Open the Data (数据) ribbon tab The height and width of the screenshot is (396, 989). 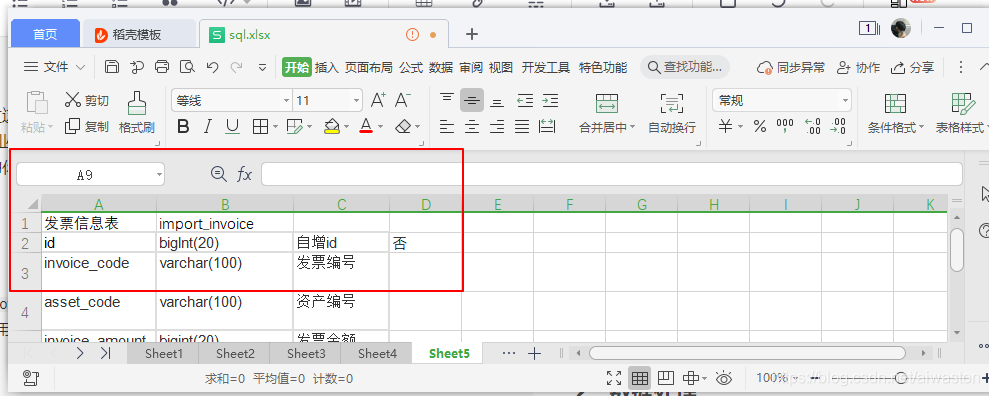pyautogui.click(x=441, y=67)
